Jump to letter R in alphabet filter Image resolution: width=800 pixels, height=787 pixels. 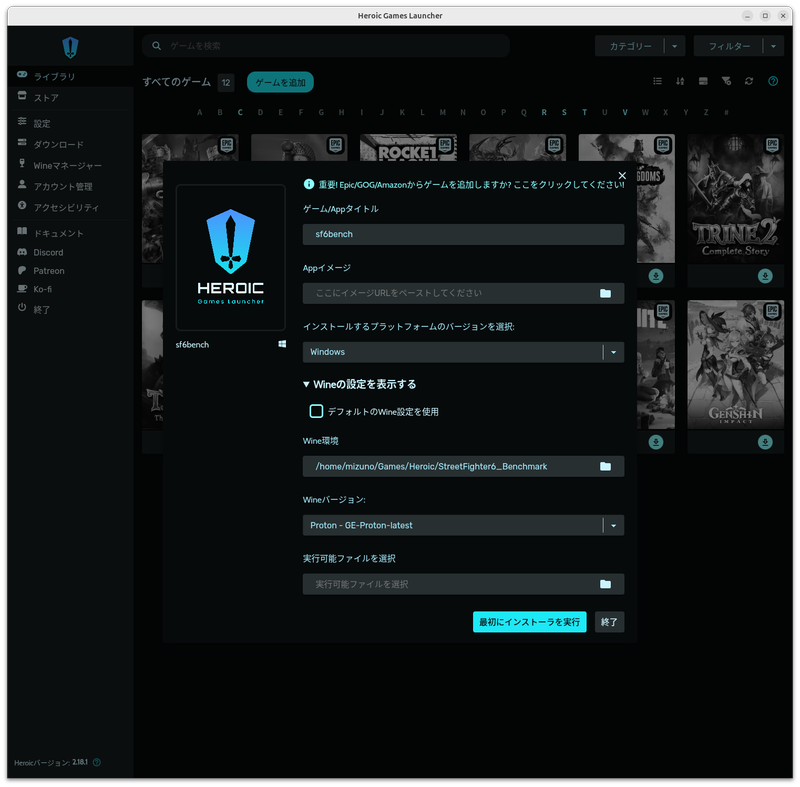click(x=544, y=112)
